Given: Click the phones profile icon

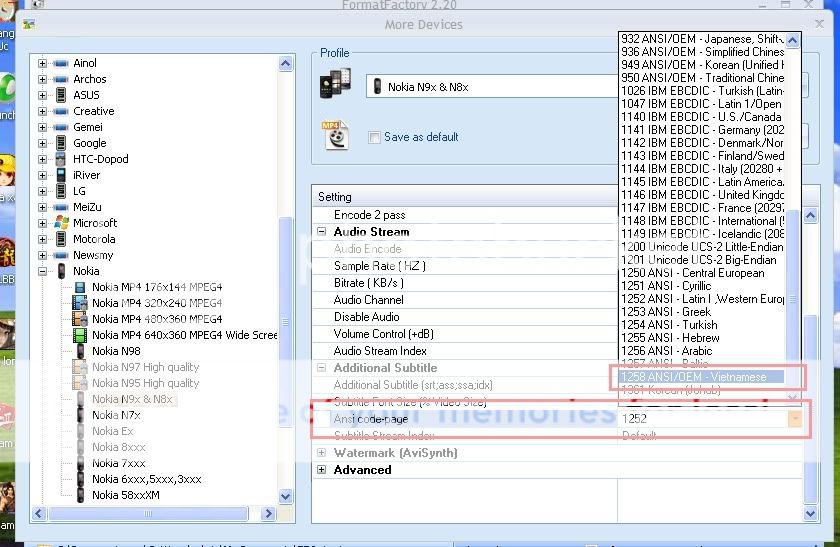Looking at the screenshot, I should 335,86.
